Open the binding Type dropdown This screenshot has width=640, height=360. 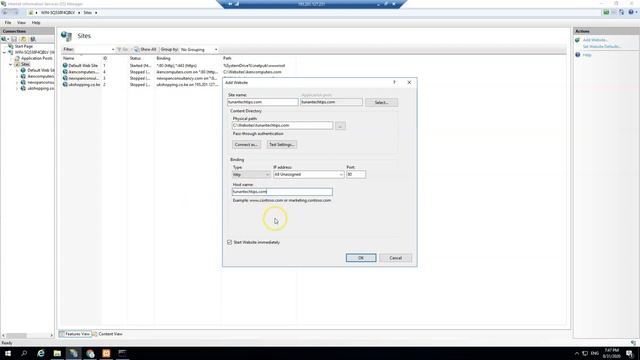point(251,175)
